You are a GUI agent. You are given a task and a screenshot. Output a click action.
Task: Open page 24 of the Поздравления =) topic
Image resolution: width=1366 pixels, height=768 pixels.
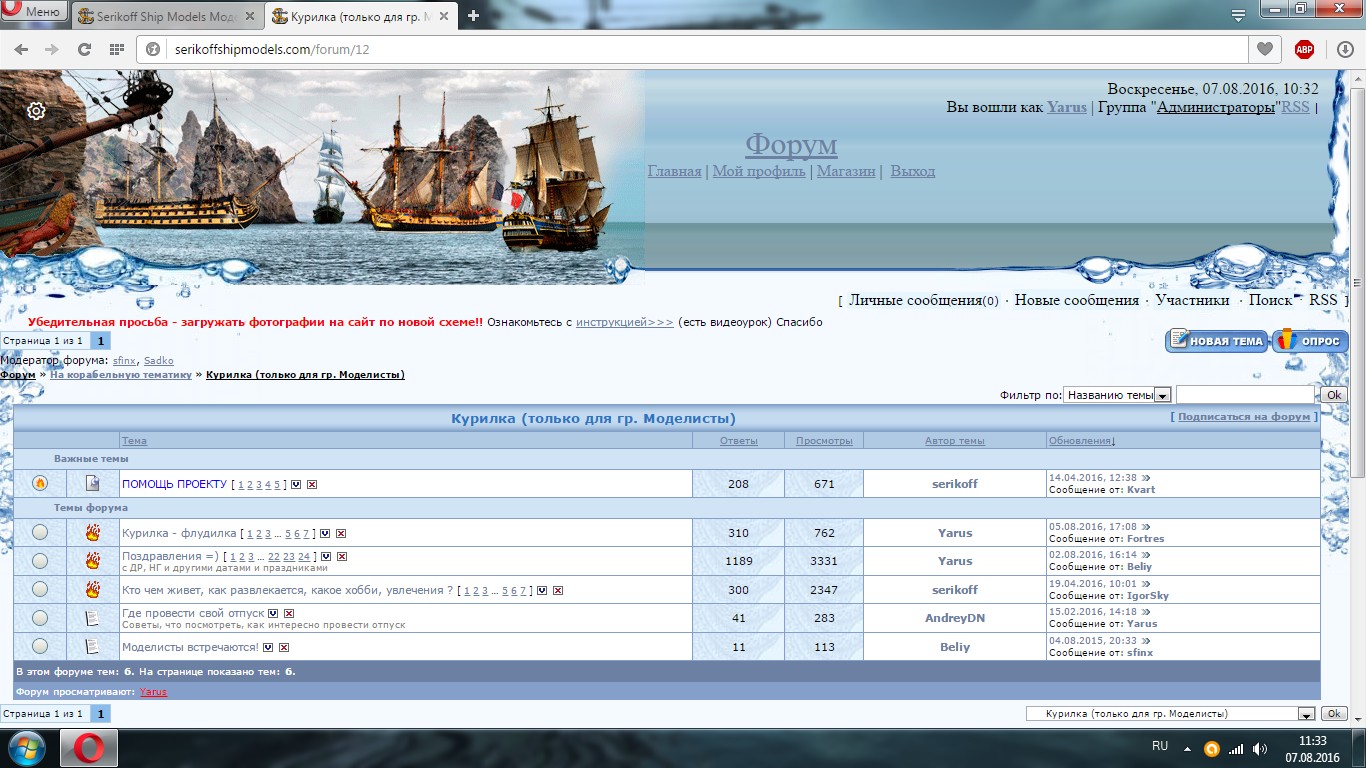304,556
